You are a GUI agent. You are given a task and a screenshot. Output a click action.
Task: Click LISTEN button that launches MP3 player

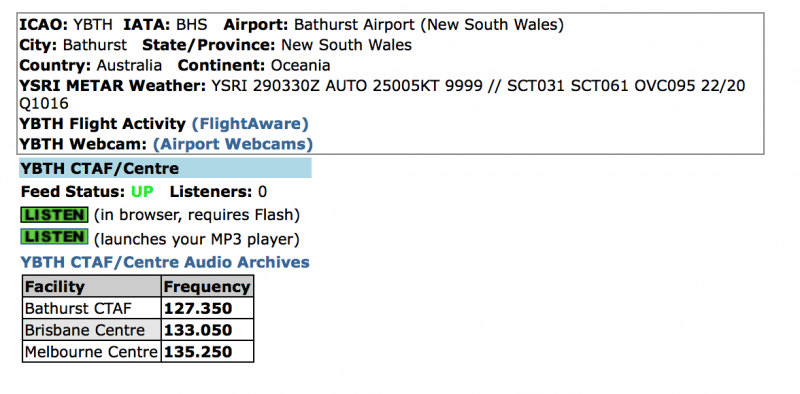tap(54, 237)
